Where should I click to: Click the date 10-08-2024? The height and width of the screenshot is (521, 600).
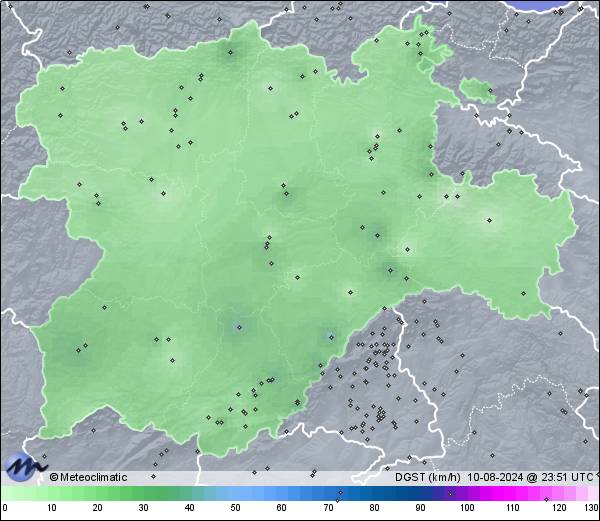[x=495, y=477]
